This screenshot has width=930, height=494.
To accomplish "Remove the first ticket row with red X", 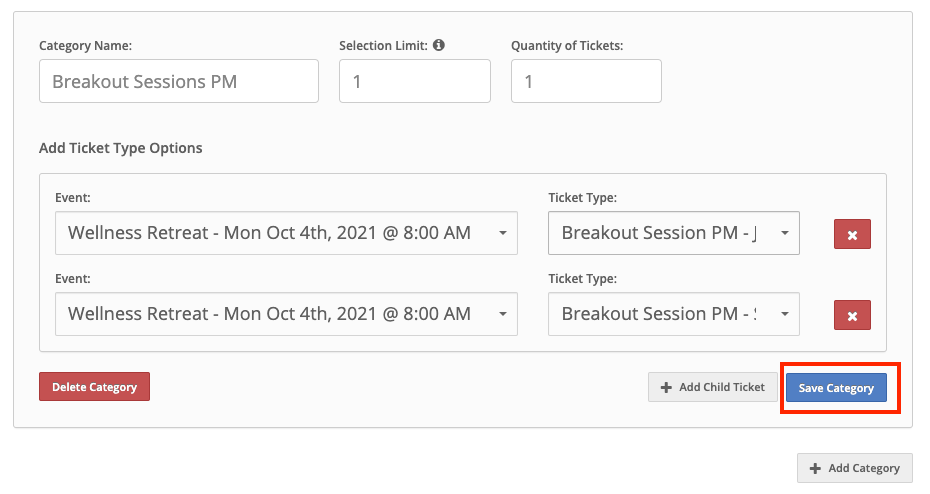I will pyautogui.click(x=852, y=234).
